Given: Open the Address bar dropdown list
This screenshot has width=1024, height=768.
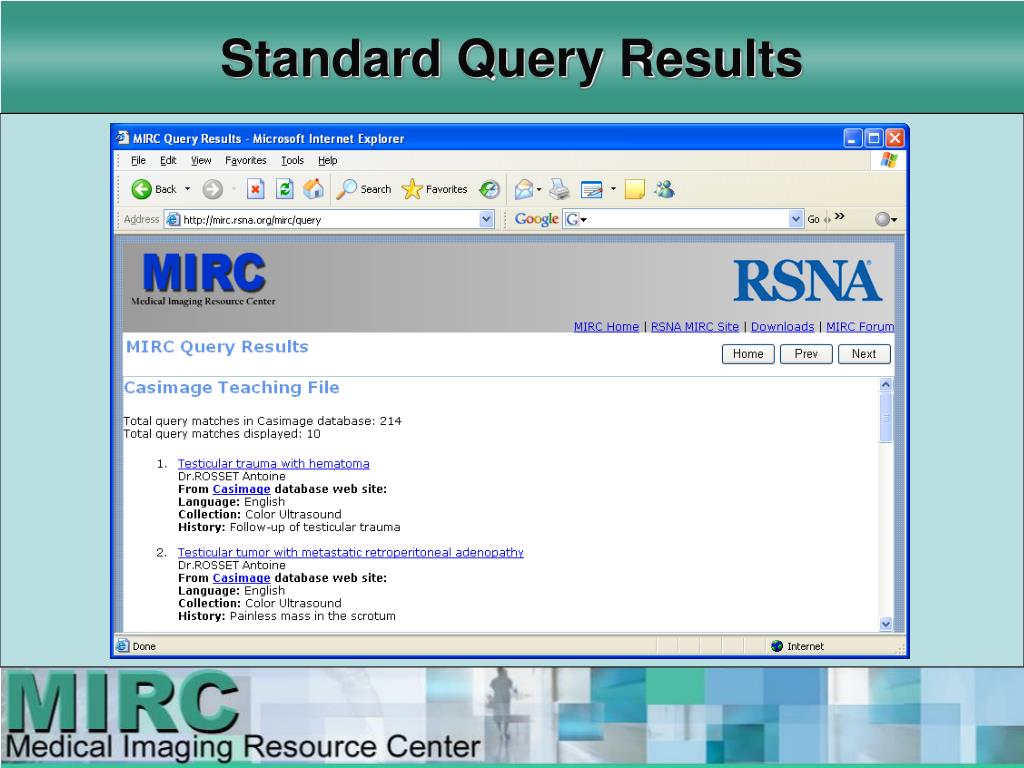Looking at the screenshot, I should pyautogui.click(x=487, y=219).
